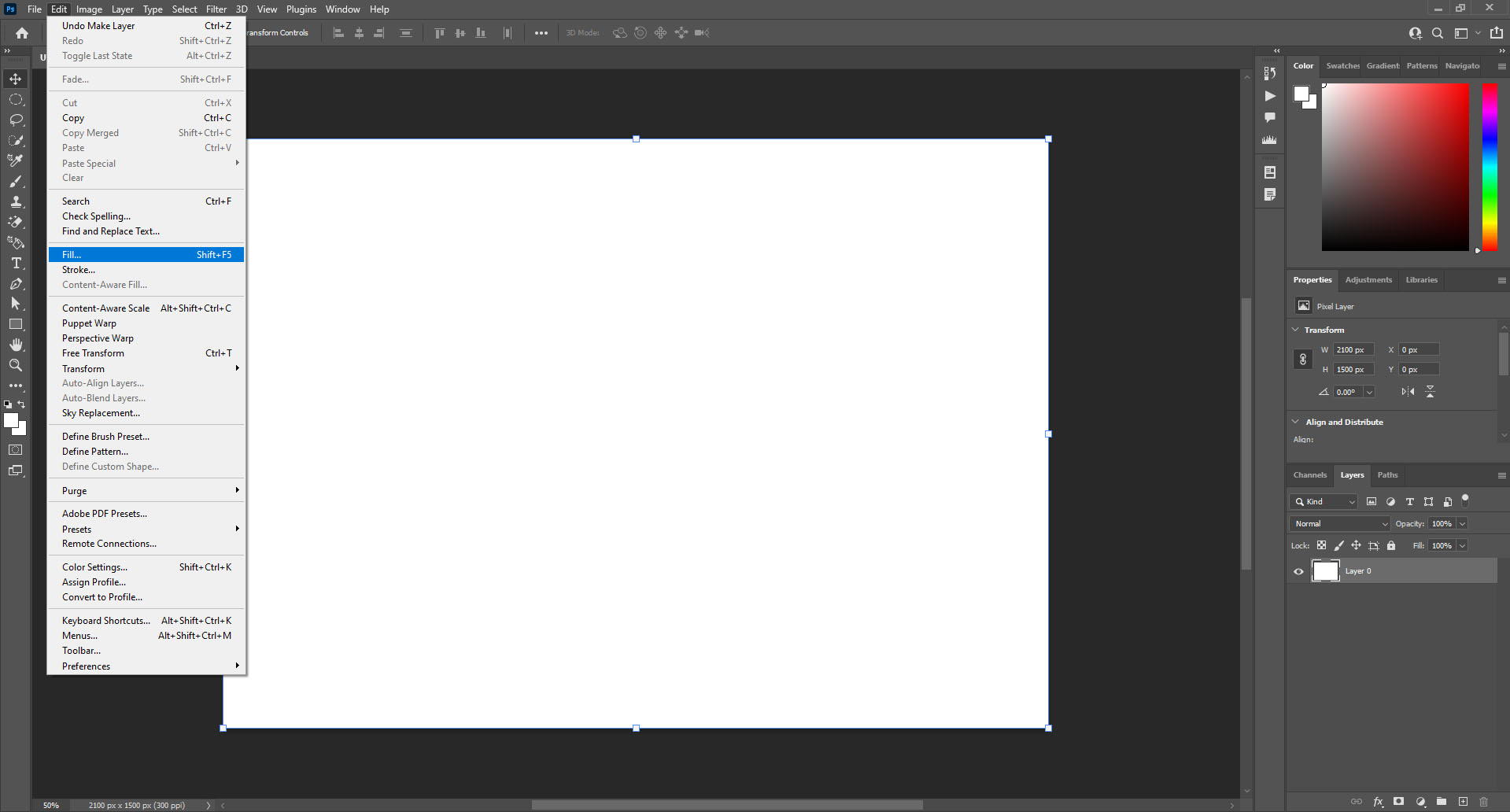Click the Adjustments panel tab label

pyautogui.click(x=1368, y=280)
